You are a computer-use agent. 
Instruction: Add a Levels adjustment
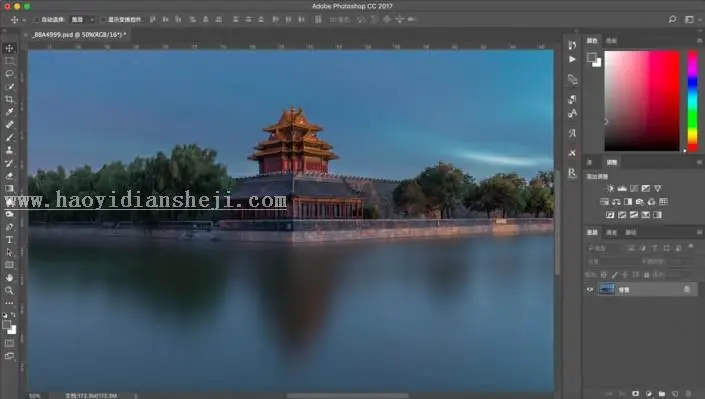(x=622, y=188)
